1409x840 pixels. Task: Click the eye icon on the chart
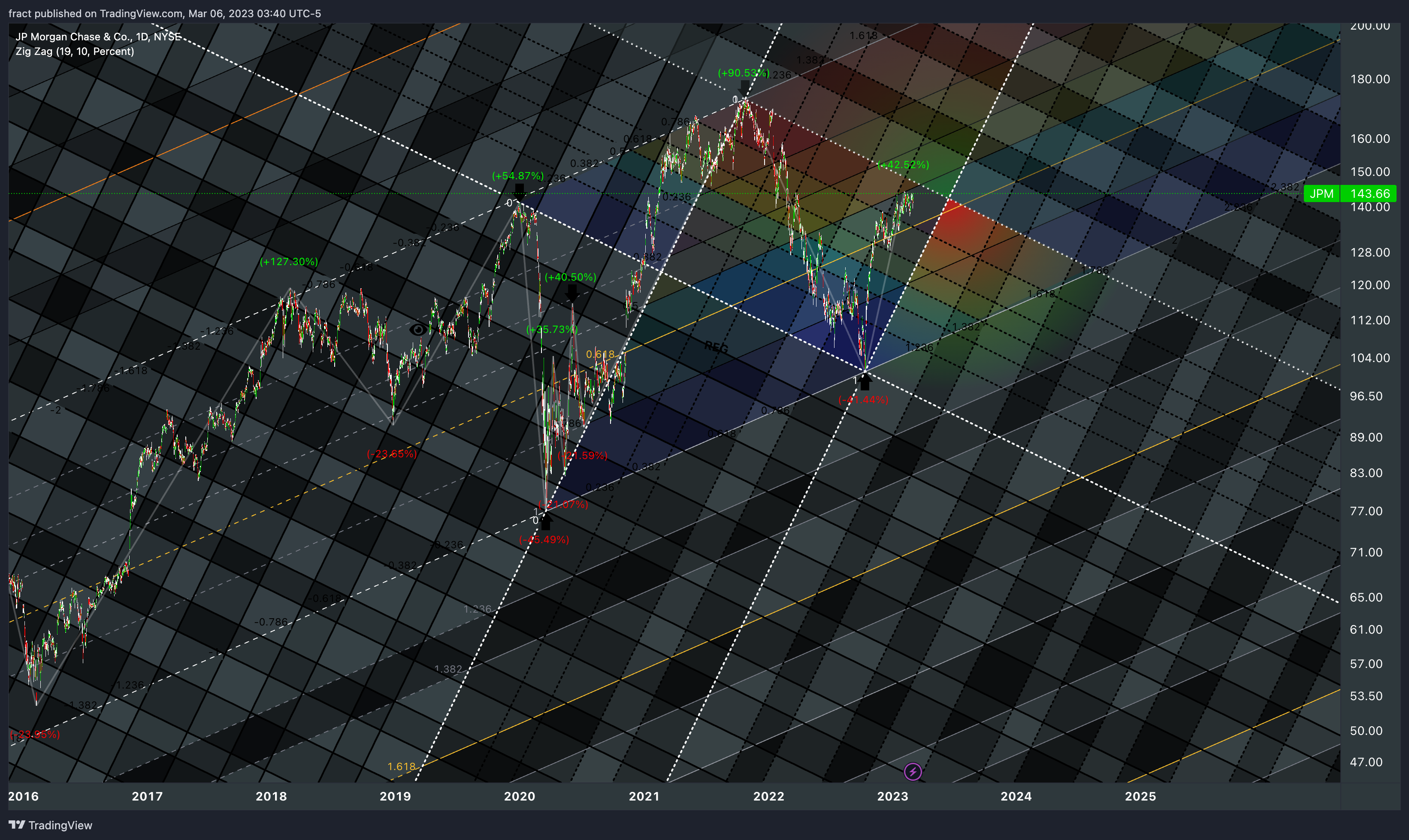[418, 329]
